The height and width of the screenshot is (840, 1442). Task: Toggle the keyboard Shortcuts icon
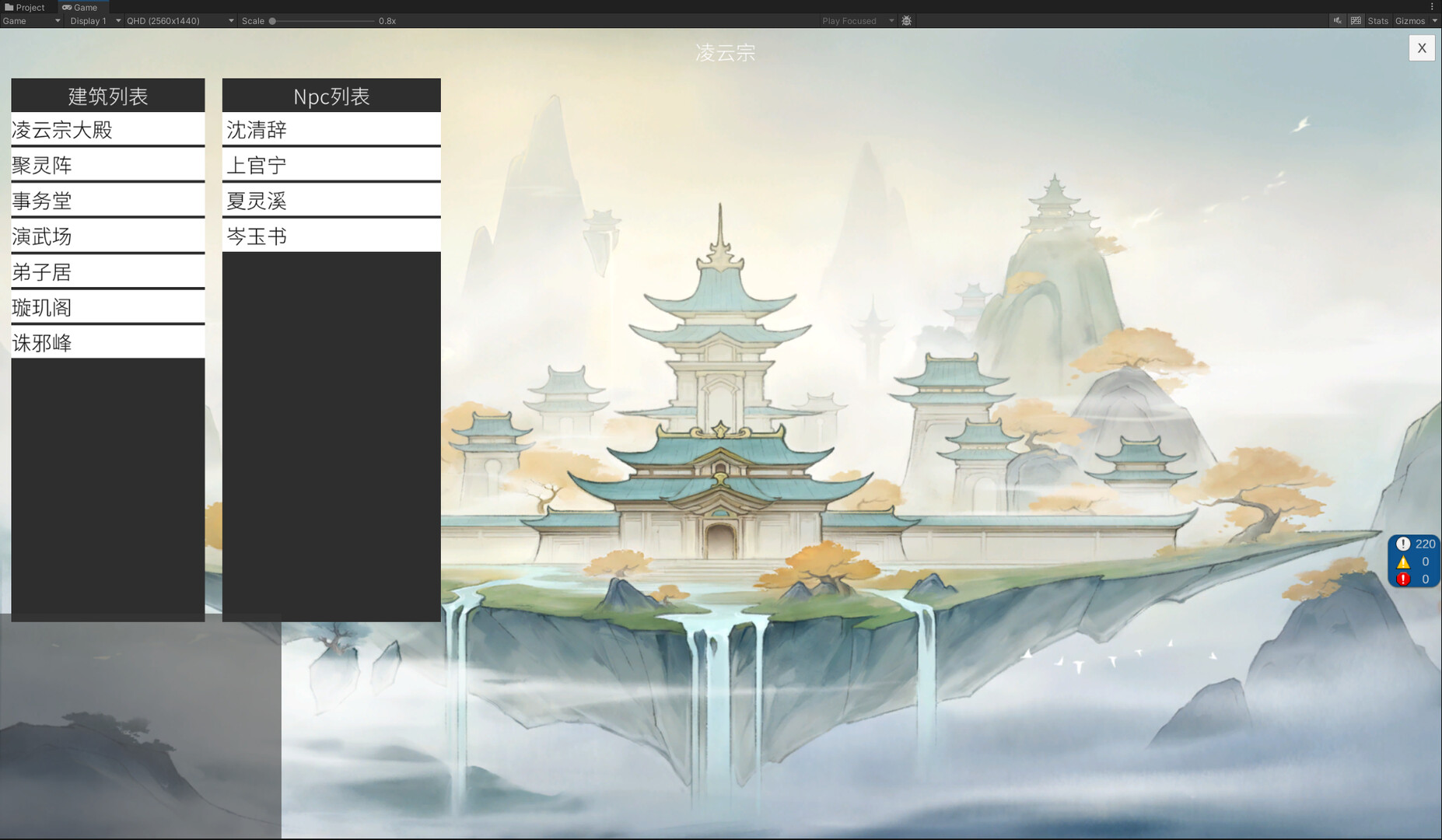[x=1356, y=21]
